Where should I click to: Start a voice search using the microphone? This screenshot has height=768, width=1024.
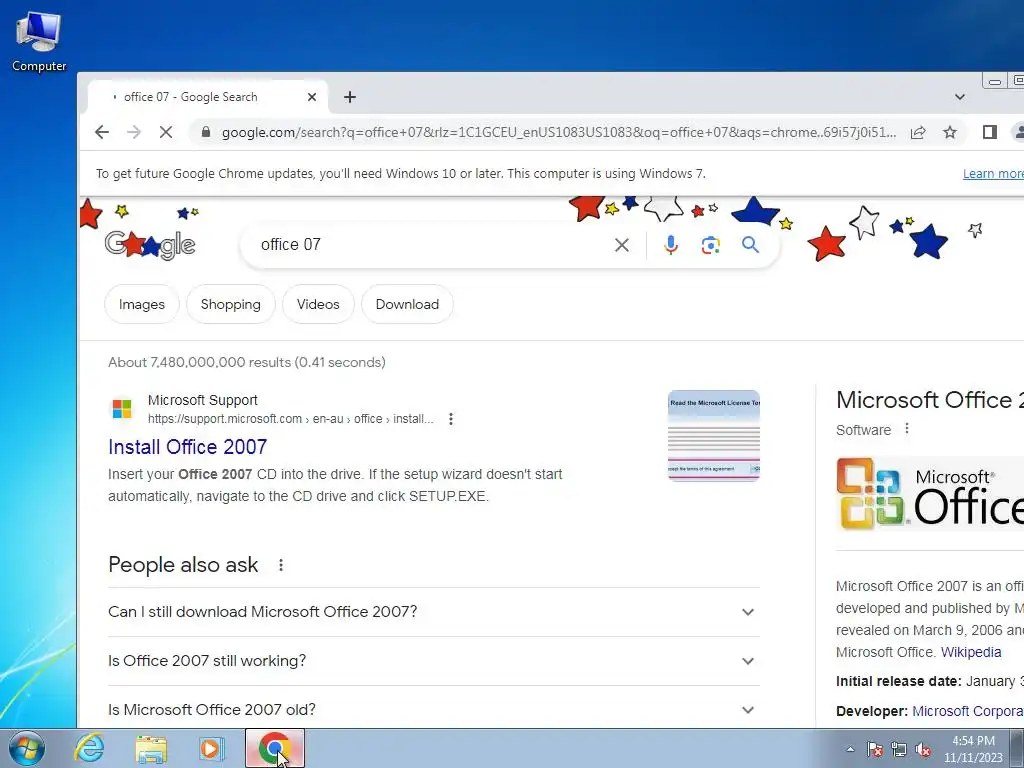[671, 245]
